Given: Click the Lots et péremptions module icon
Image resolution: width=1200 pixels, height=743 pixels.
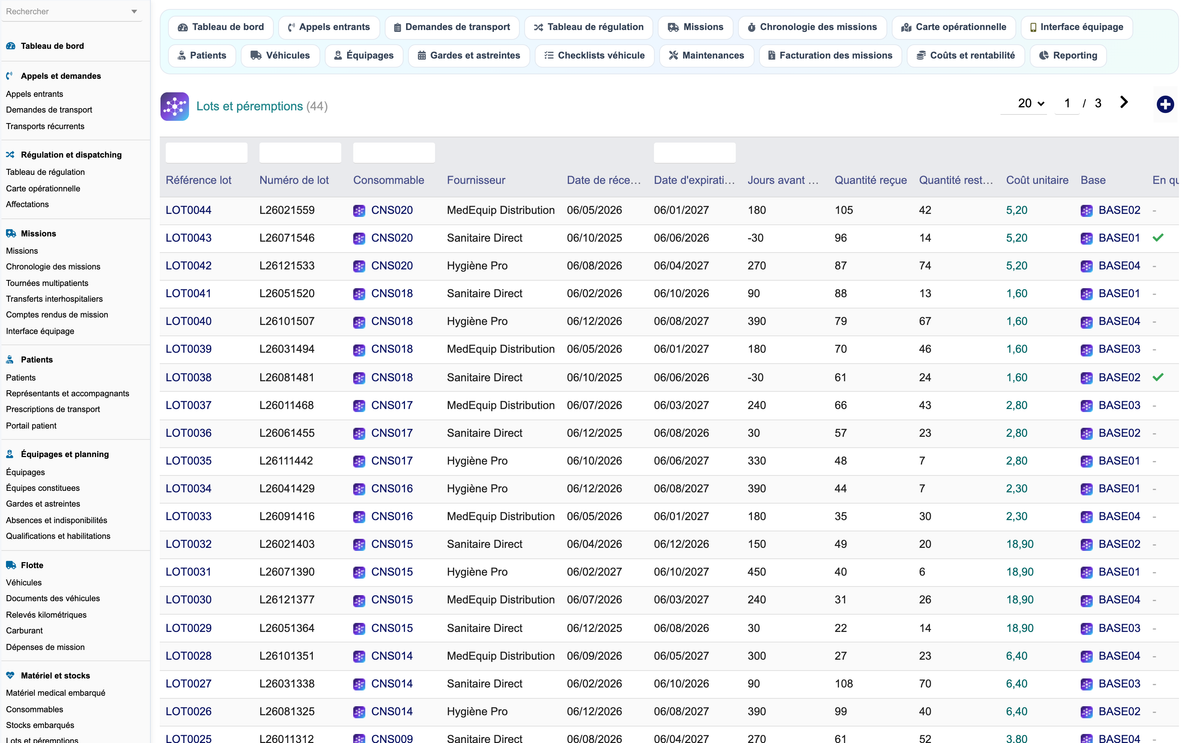Looking at the screenshot, I should [175, 106].
